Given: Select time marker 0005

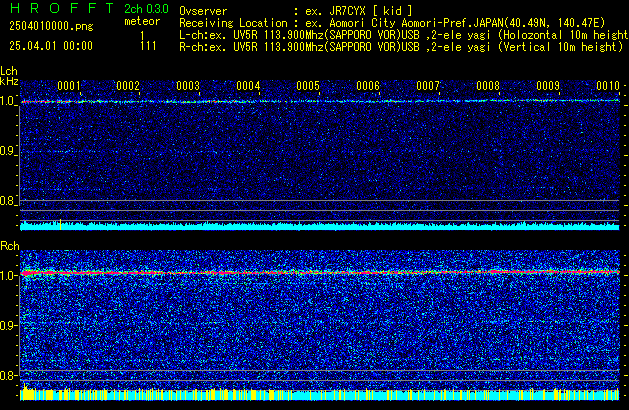Looking at the screenshot, I should [x=308, y=86].
